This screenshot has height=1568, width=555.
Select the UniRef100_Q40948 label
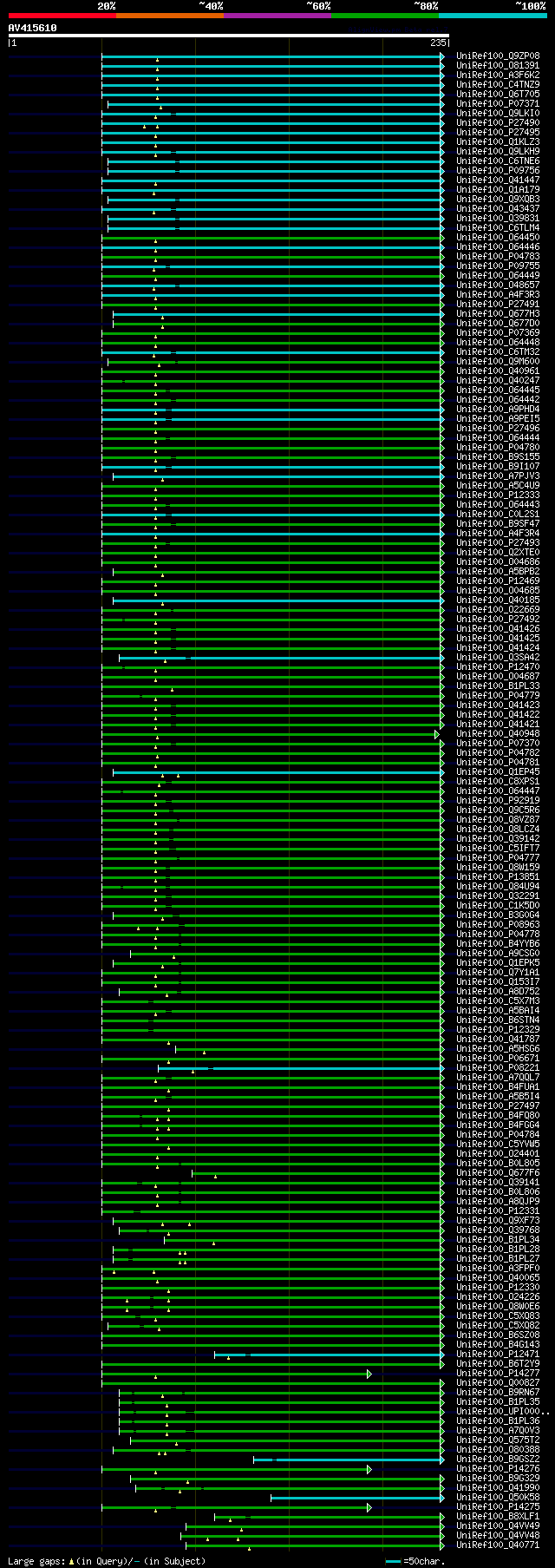[498, 733]
